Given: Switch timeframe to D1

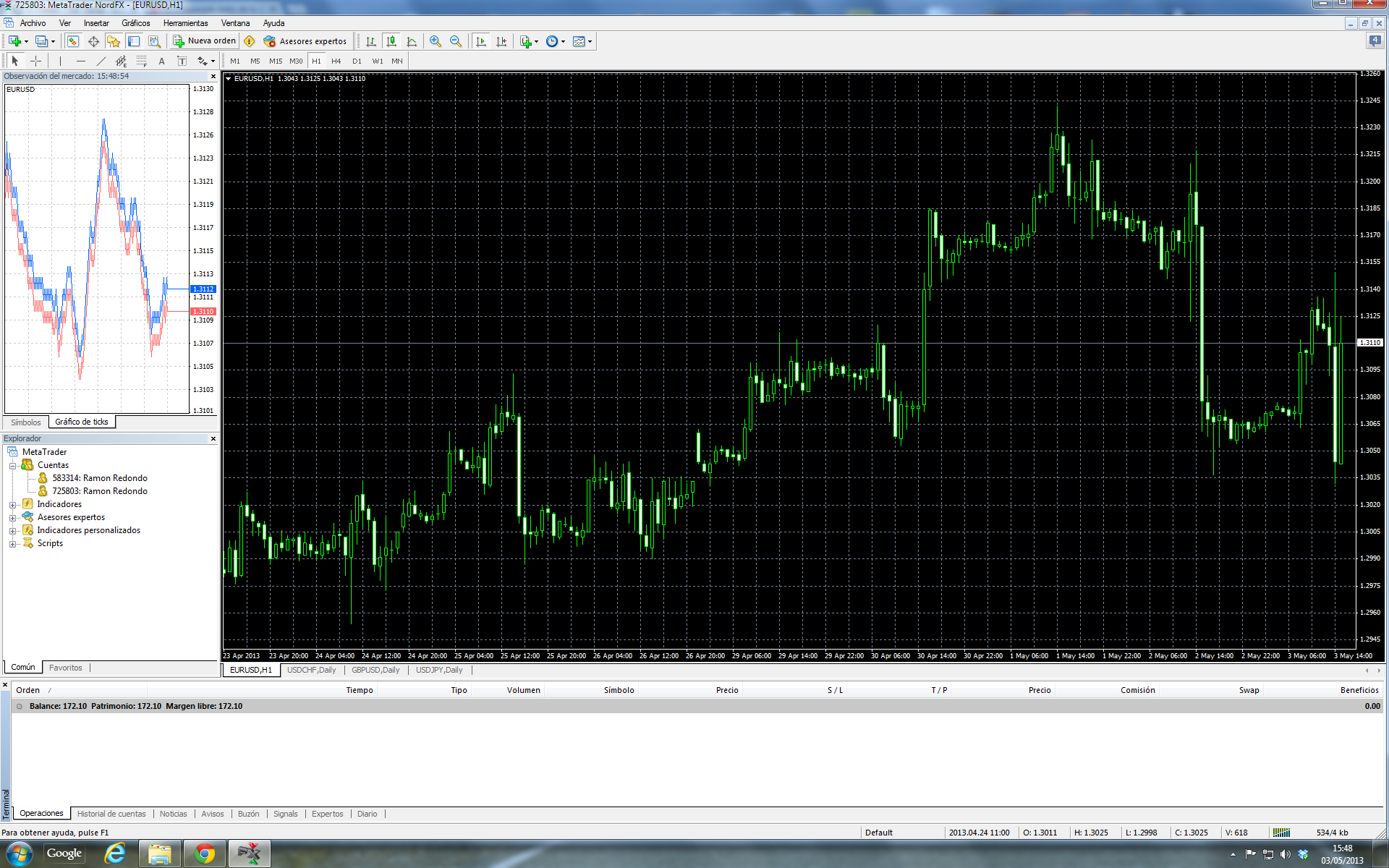Looking at the screenshot, I should [x=357, y=61].
